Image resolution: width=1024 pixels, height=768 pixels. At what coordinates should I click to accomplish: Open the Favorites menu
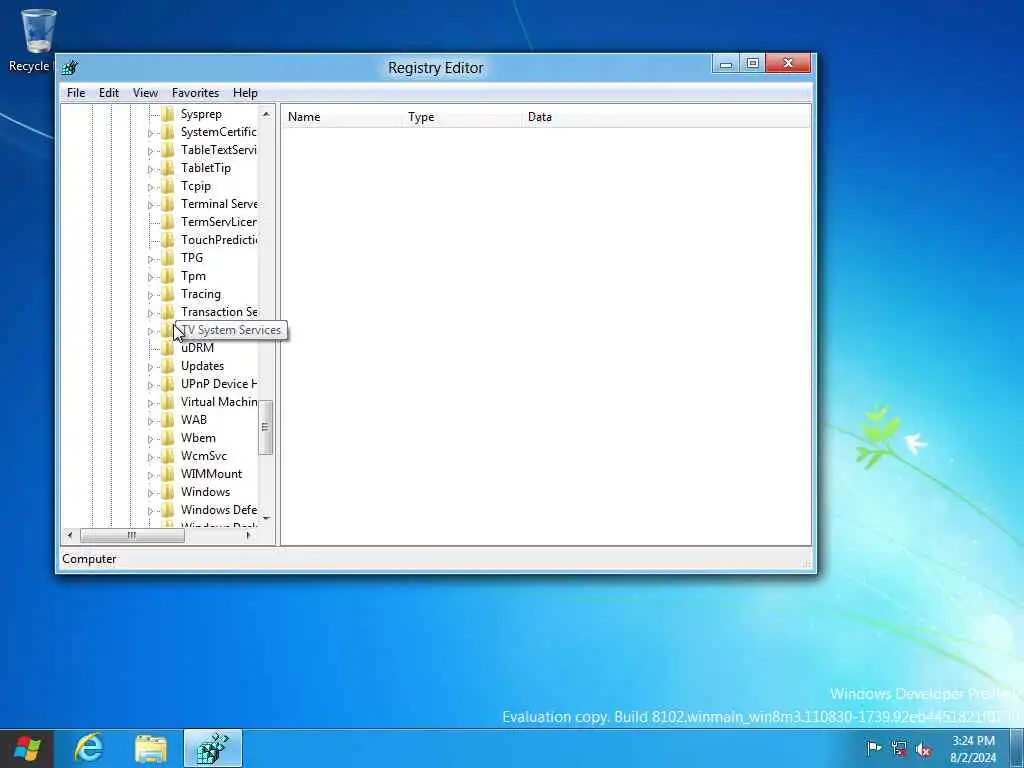click(x=195, y=93)
